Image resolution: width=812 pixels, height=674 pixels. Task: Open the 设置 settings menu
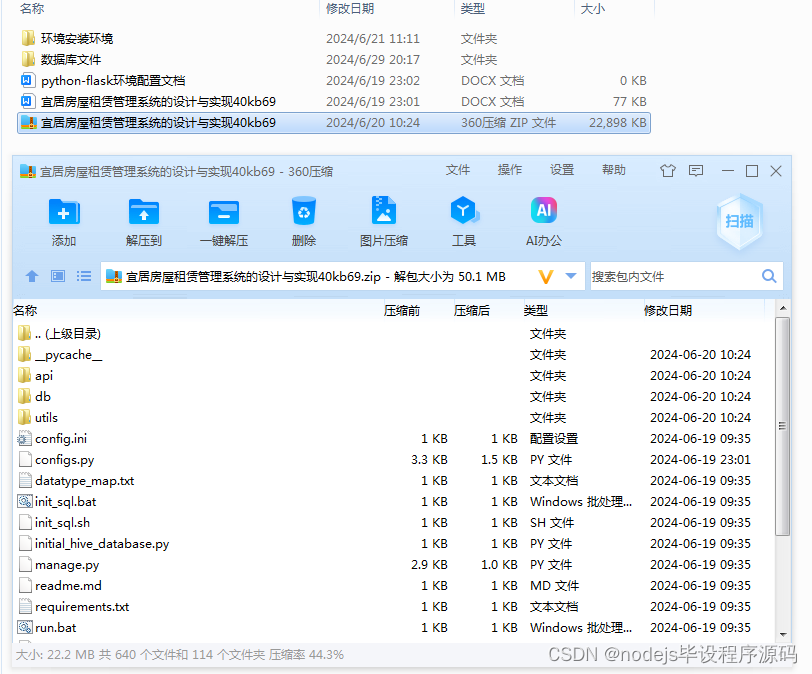(561, 170)
